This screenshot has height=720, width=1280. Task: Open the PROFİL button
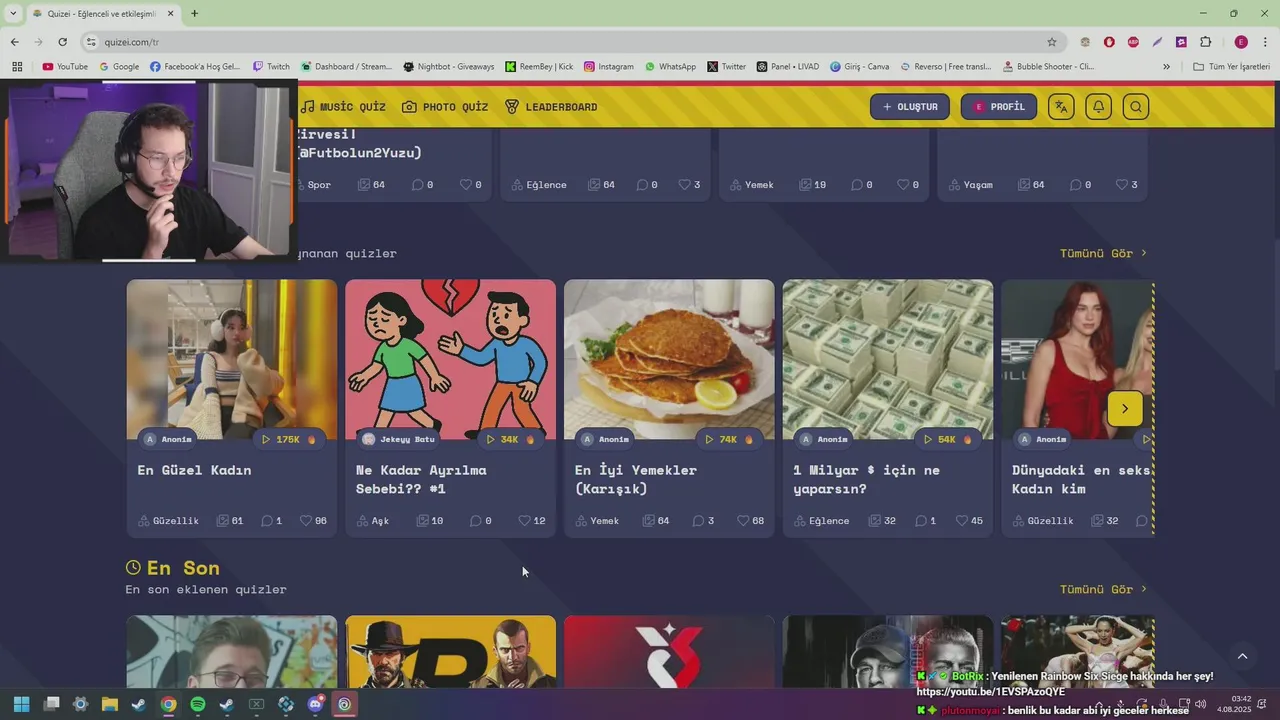point(999,107)
